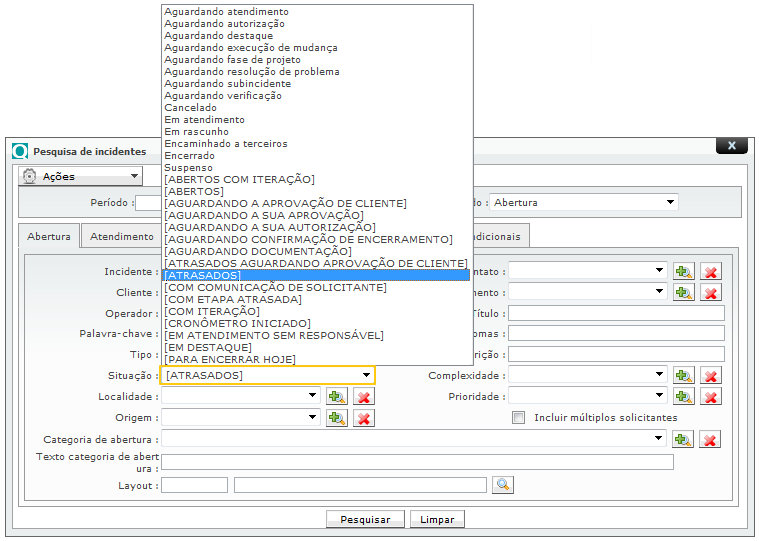Image resolution: width=759 pixels, height=541 pixels.
Task: Open the Layout search magnifier icon
Action: [502, 485]
